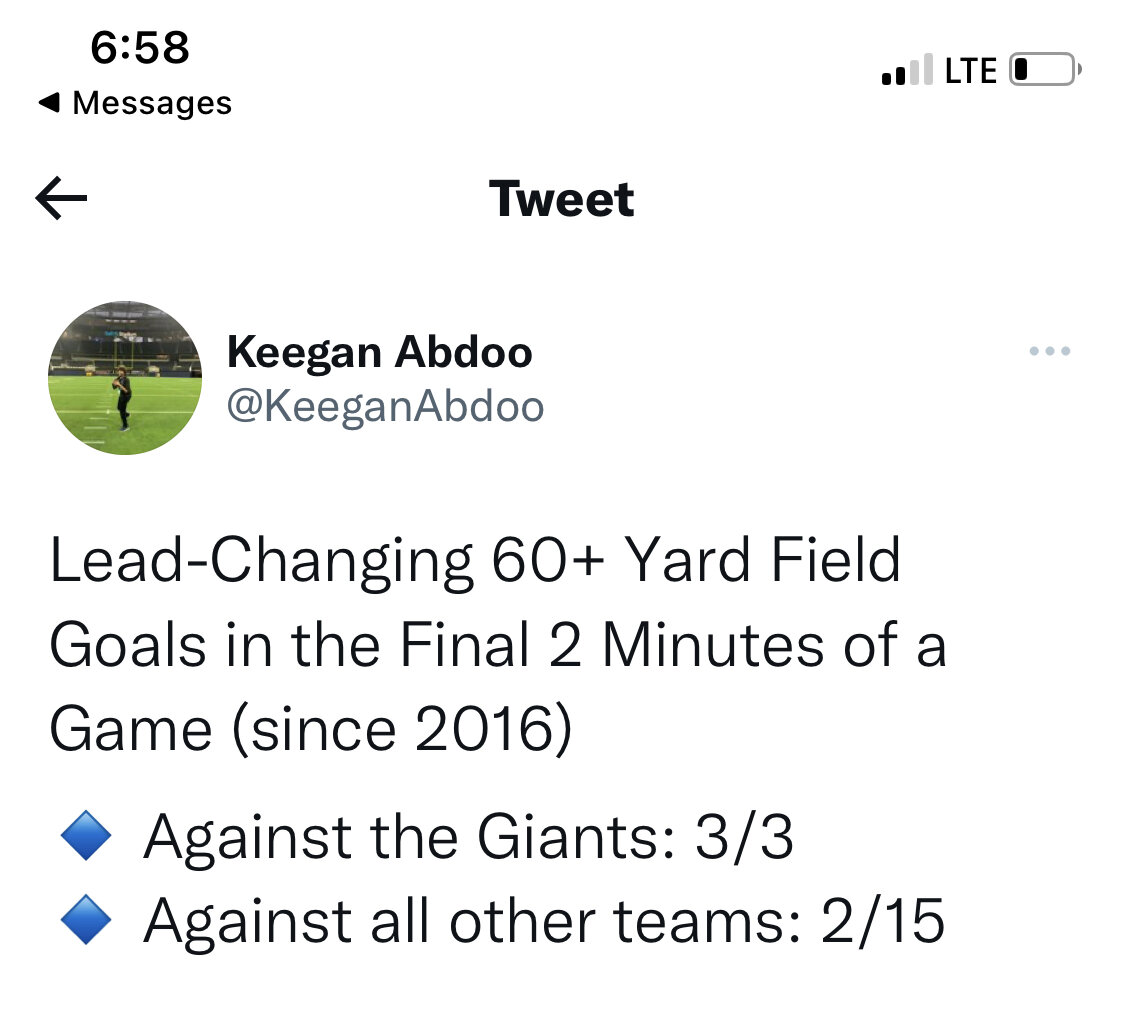Tap the battery icon in status bar

coord(1044,71)
